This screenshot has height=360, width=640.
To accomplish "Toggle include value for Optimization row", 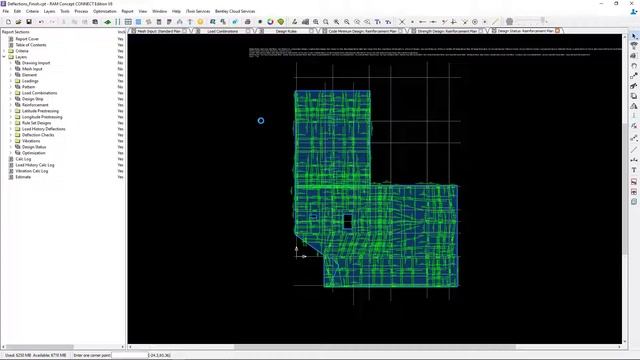I will [120, 153].
